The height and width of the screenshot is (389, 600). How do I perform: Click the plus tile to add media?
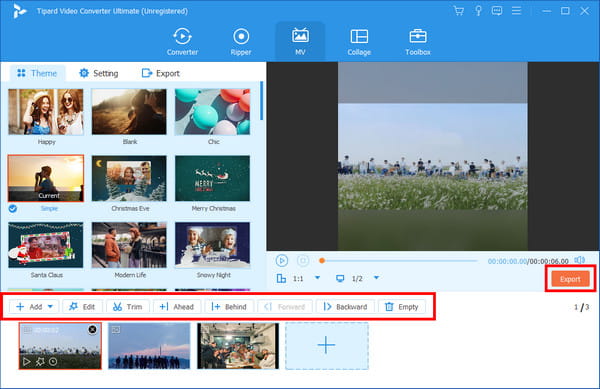pos(327,346)
